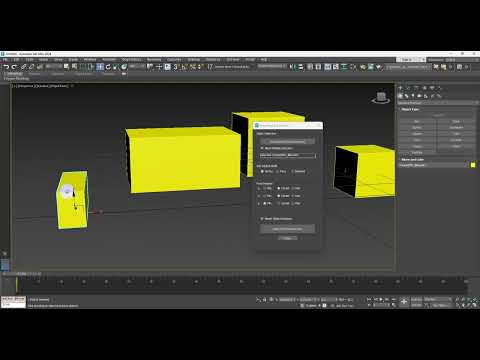The height and width of the screenshot is (360, 480).
Task: Click the Align tool icon
Action: coord(301,67)
